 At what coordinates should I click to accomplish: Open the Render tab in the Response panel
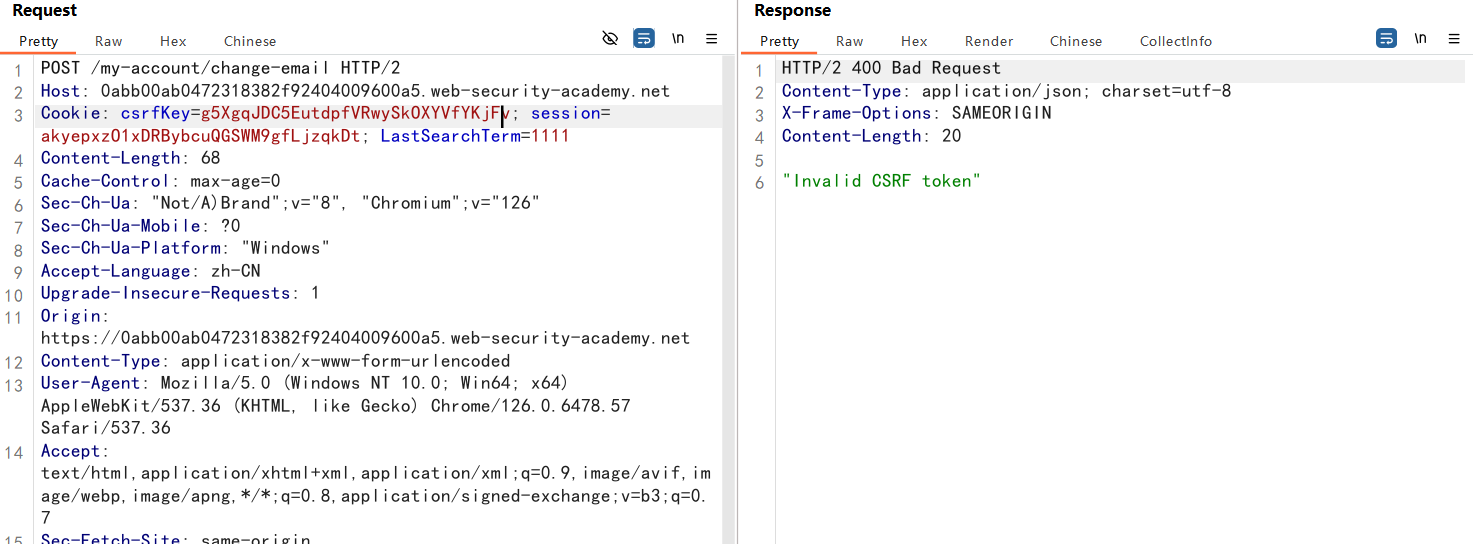[989, 41]
